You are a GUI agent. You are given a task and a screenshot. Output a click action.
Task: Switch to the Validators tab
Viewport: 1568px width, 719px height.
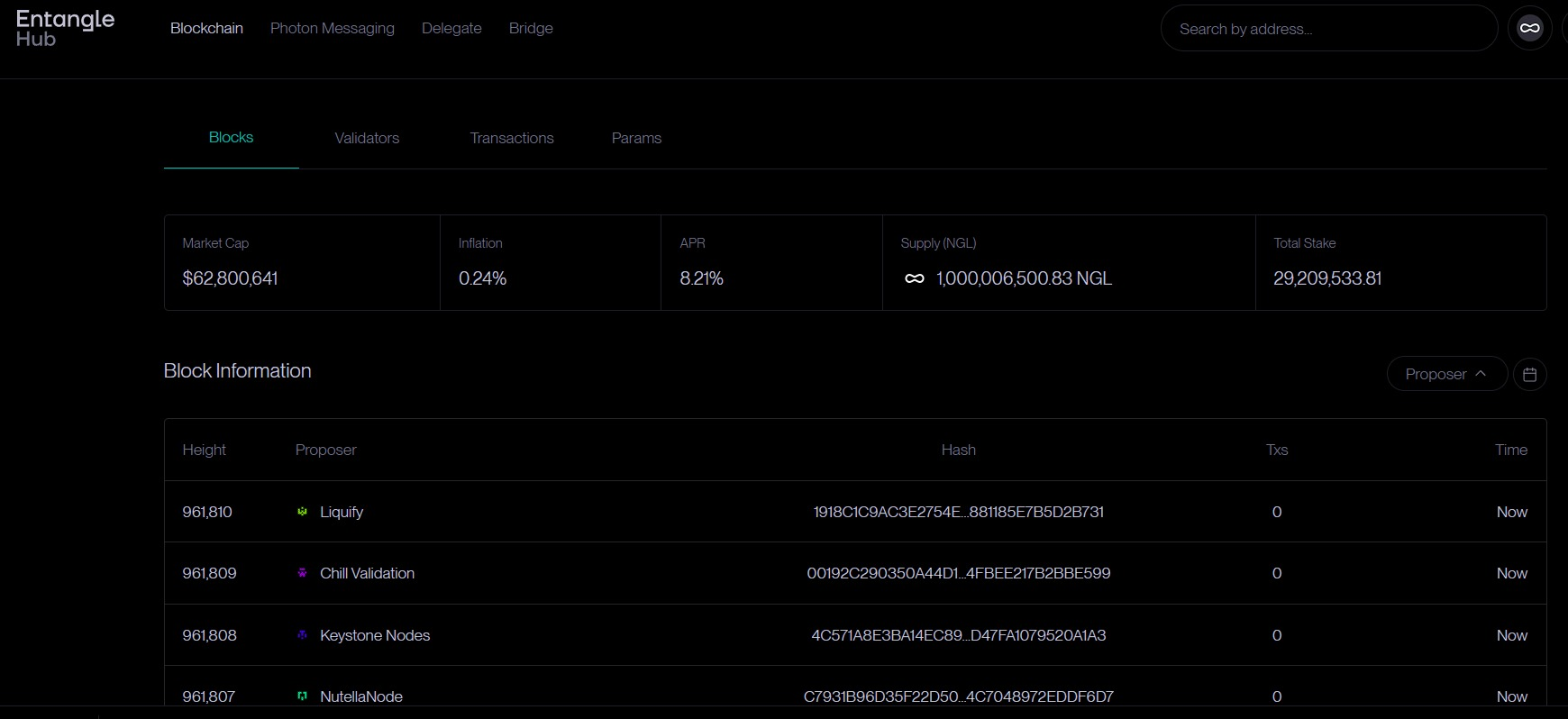pyautogui.click(x=367, y=138)
